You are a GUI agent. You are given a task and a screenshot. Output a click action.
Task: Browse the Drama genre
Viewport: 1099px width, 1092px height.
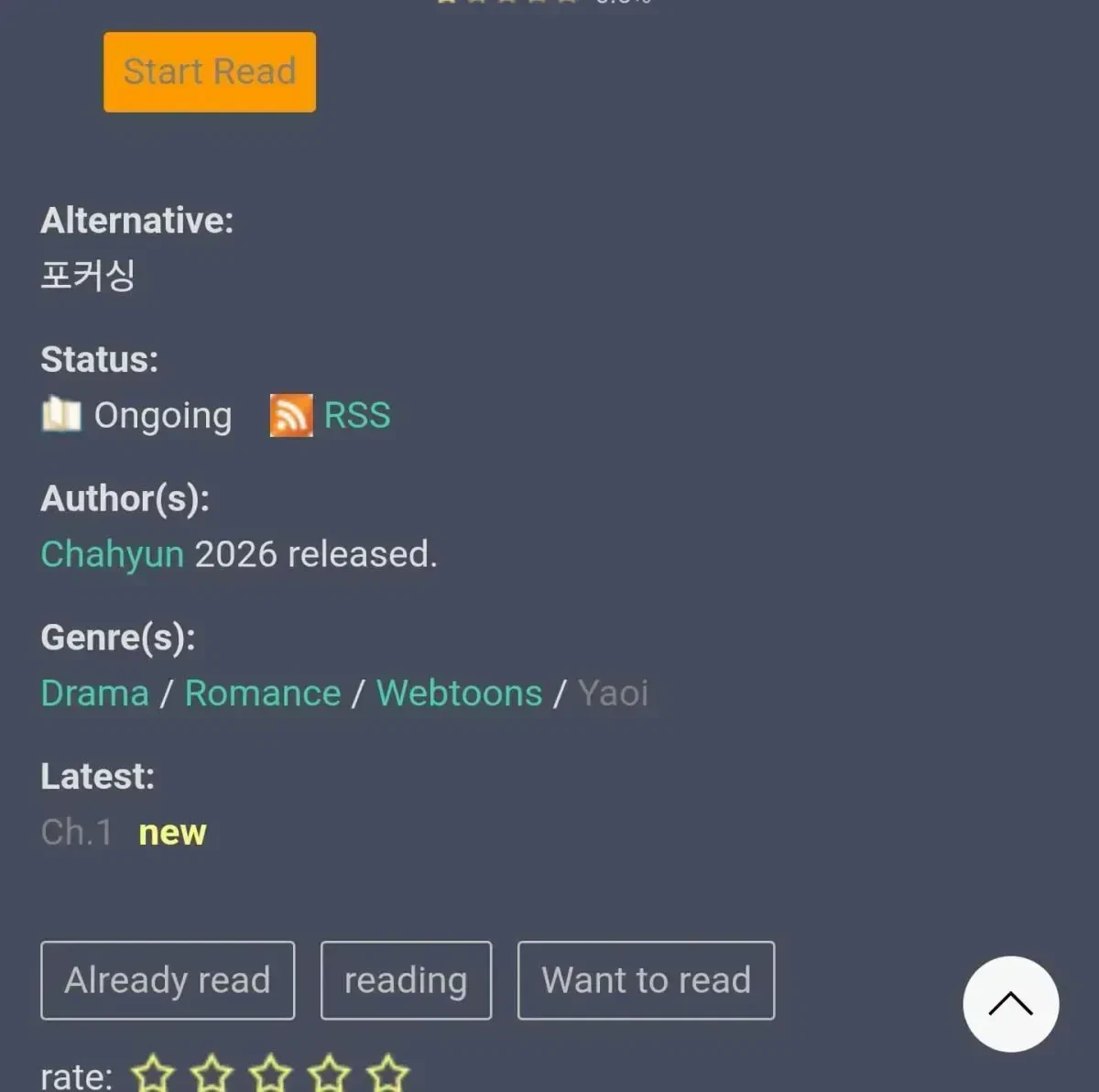coord(95,693)
